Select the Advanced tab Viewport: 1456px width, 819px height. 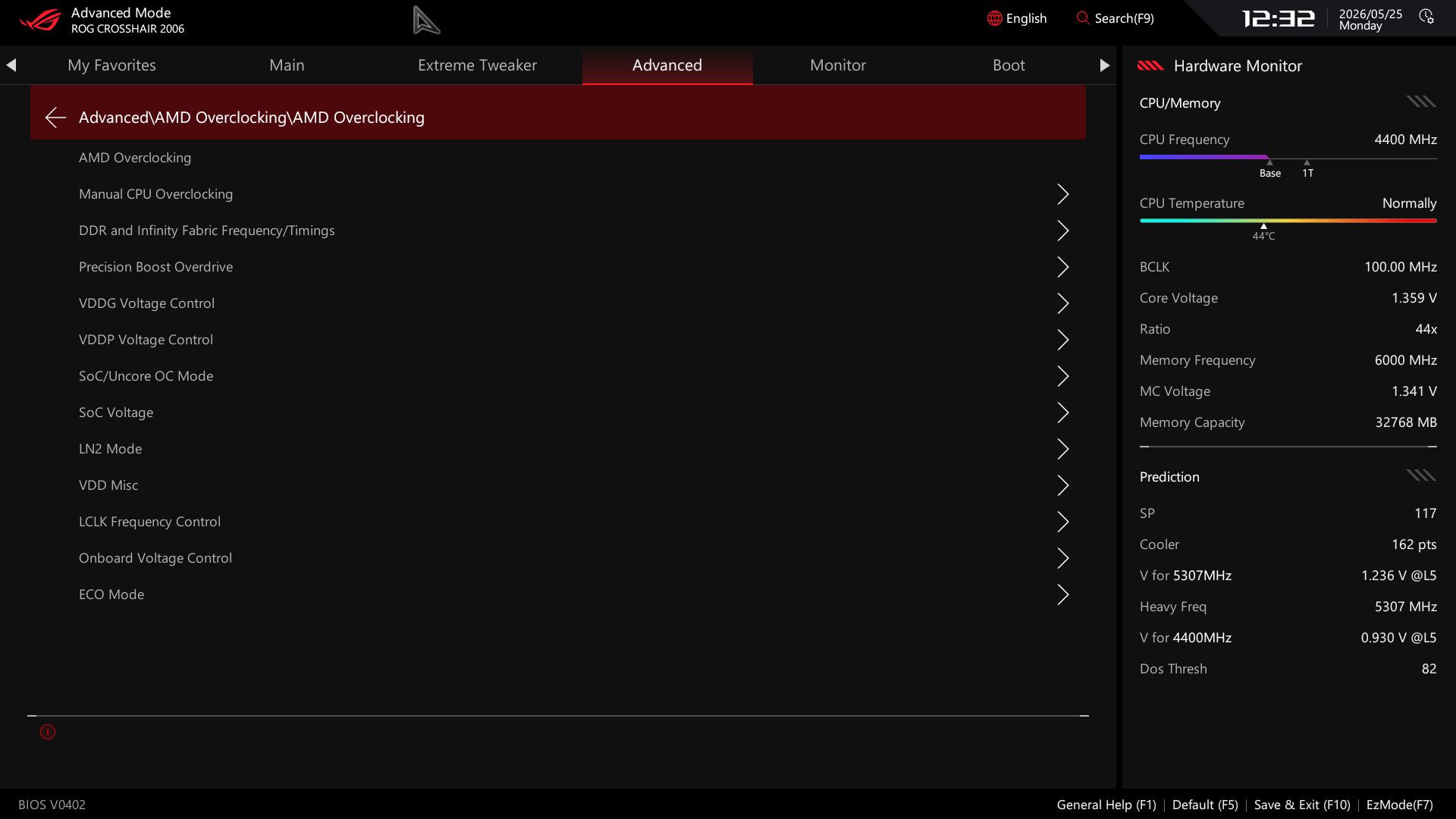pos(667,65)
